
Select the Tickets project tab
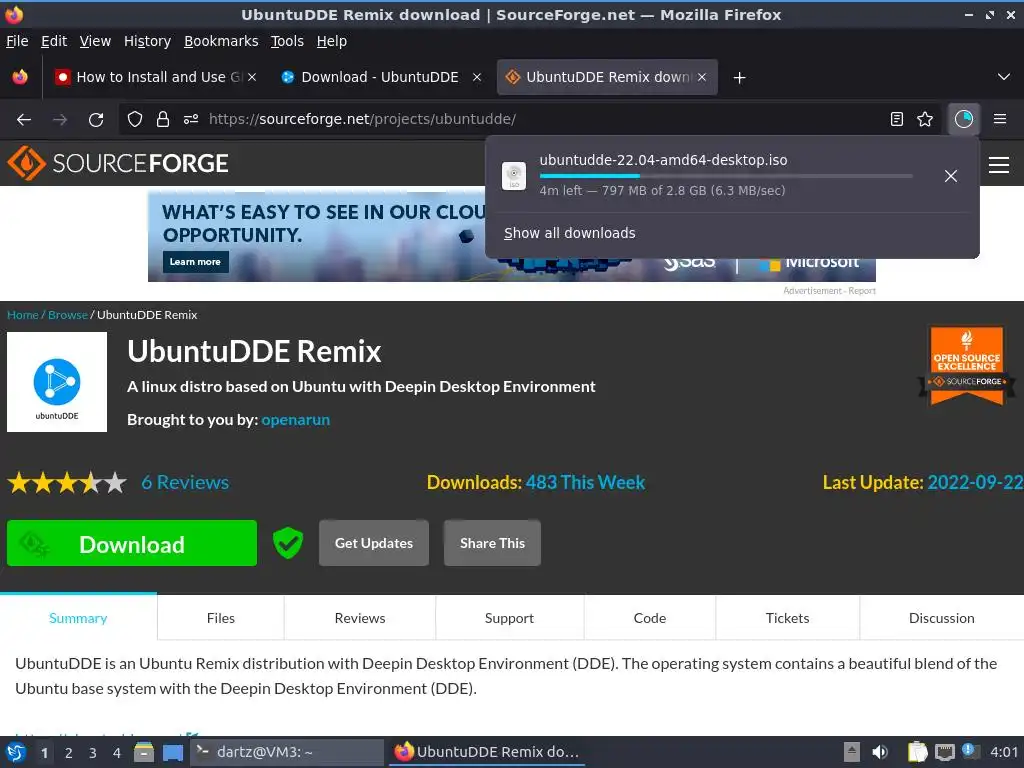[x=788, y=618]
